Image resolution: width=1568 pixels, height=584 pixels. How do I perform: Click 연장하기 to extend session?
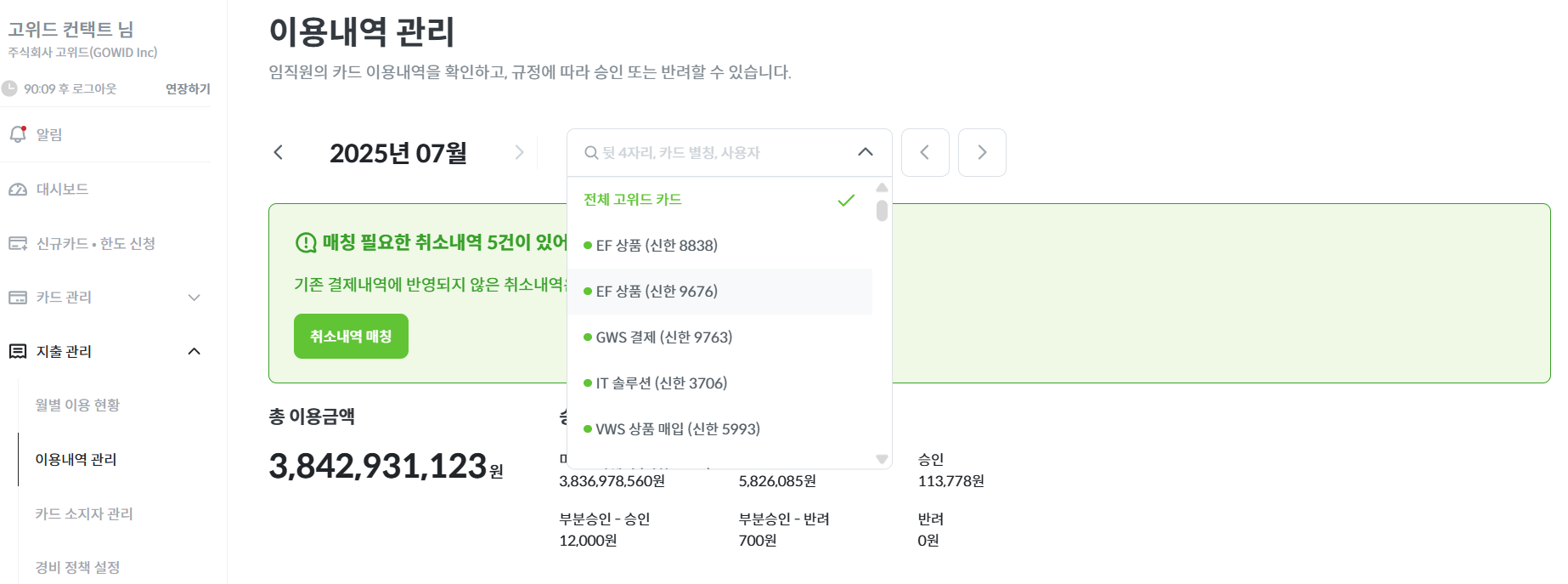pos(188,88)
